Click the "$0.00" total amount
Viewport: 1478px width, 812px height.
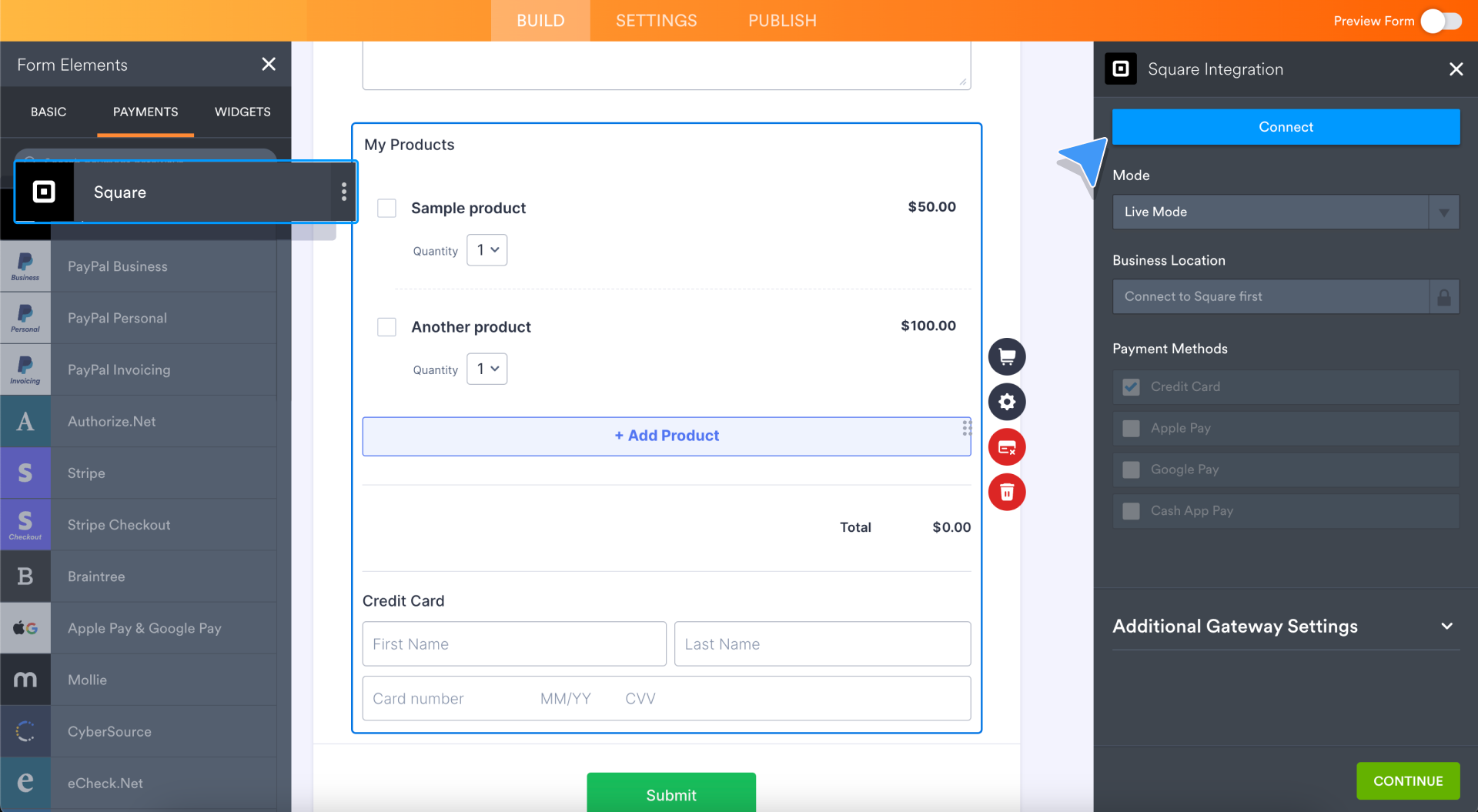tap(951, 527)
